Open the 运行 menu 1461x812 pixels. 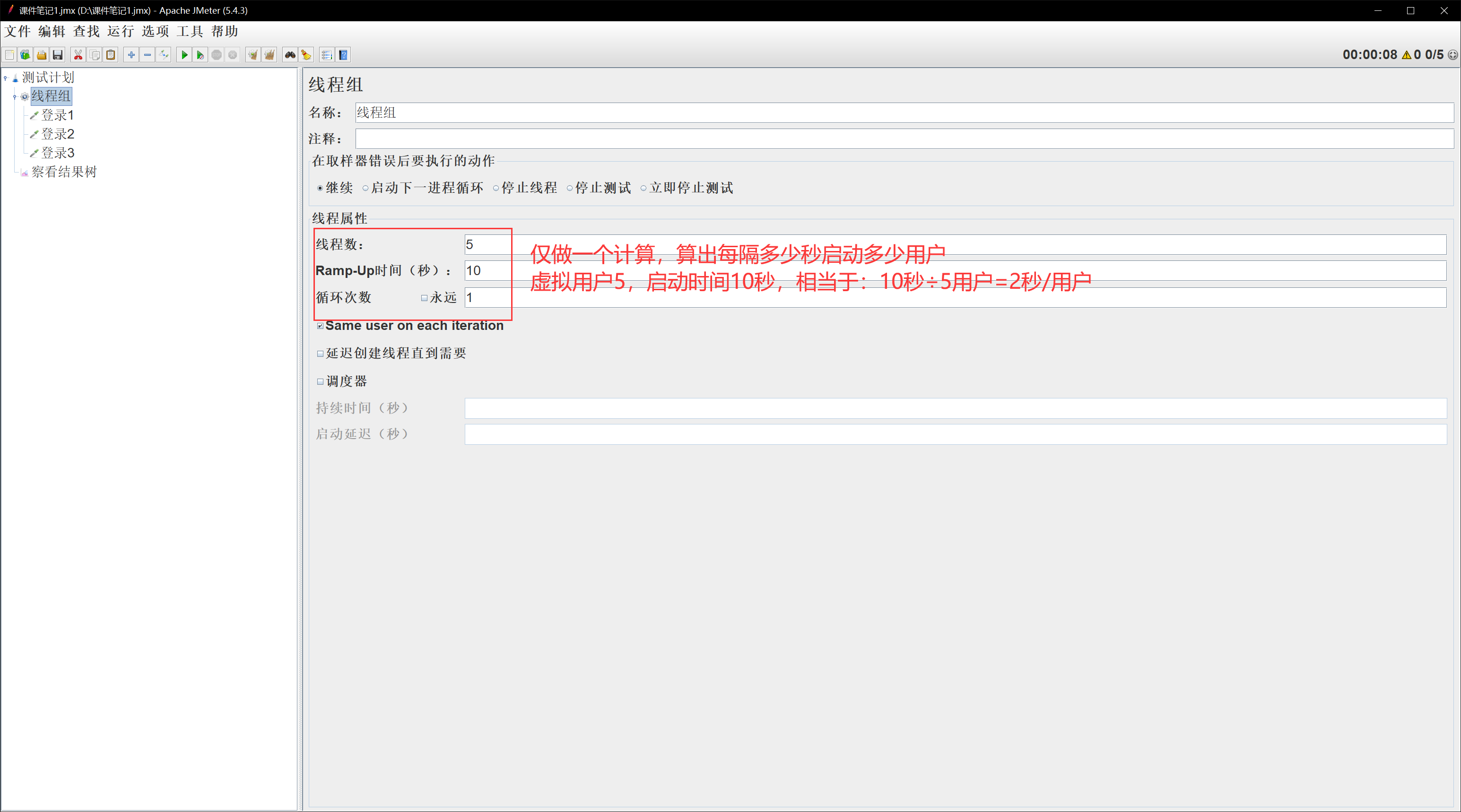[x=120, y=32]
